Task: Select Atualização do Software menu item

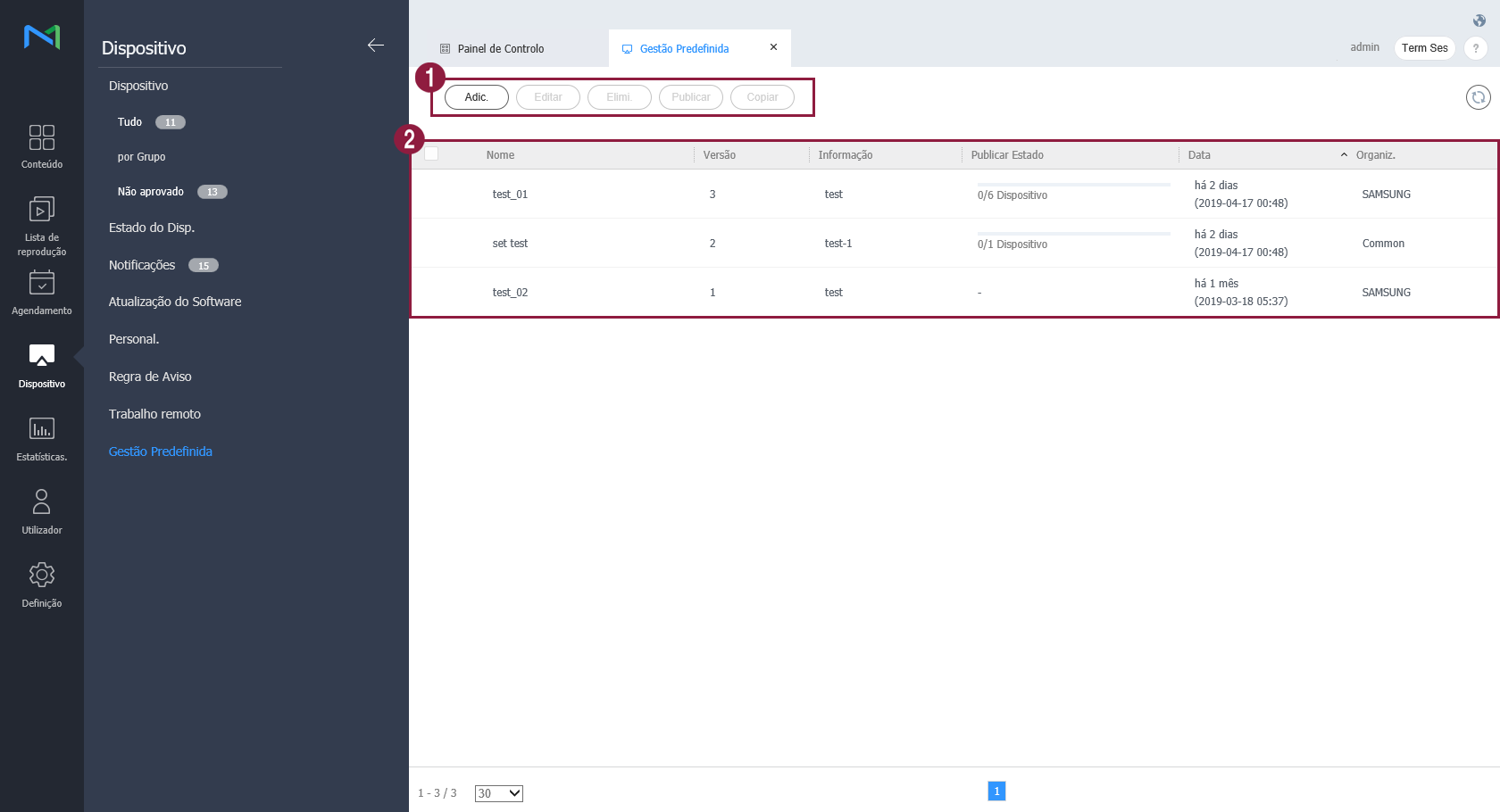Action: click(175, 302)
